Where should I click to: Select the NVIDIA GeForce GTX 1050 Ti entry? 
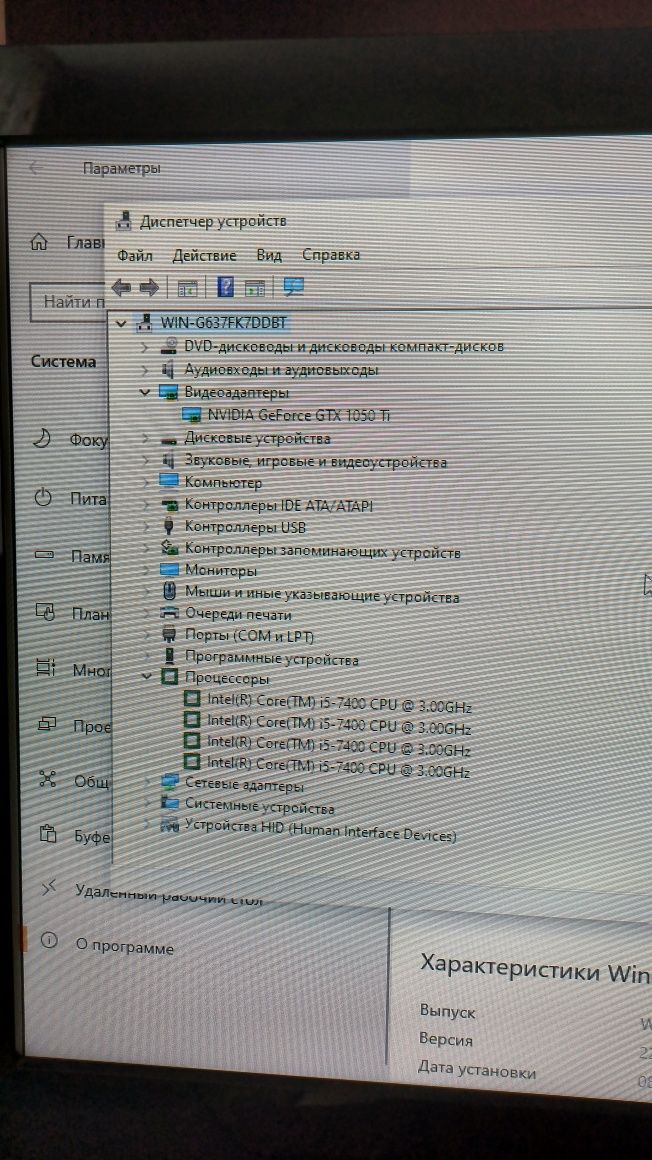tap(299, 416)
